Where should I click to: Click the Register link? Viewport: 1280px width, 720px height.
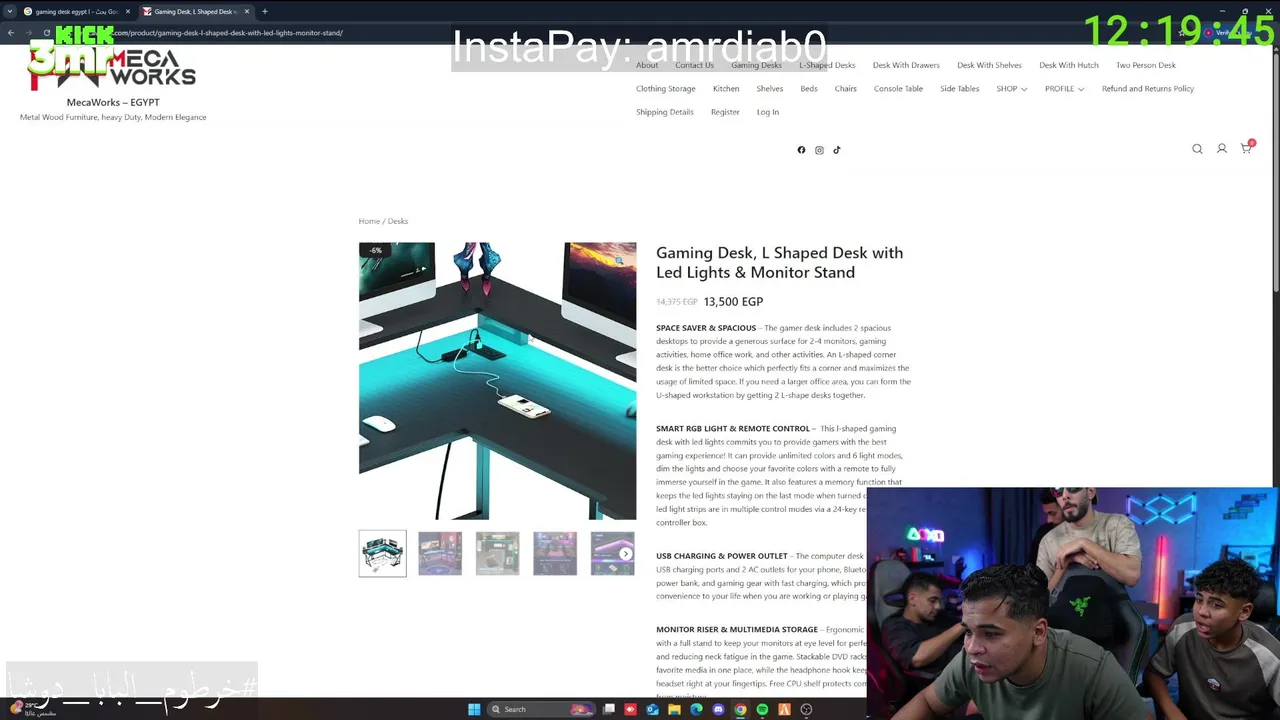coord(725,112)
